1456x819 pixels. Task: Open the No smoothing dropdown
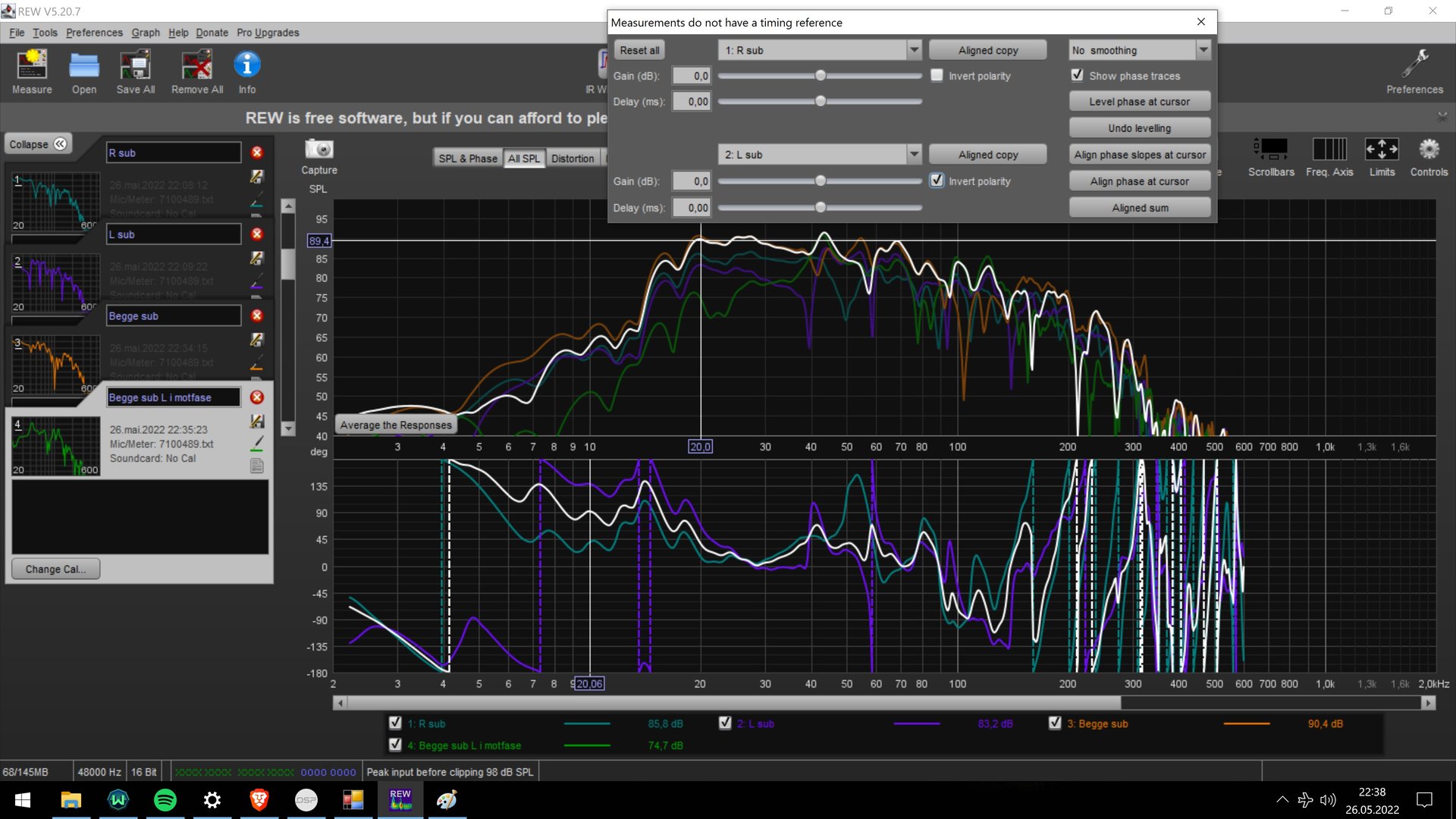(1203, 50)
